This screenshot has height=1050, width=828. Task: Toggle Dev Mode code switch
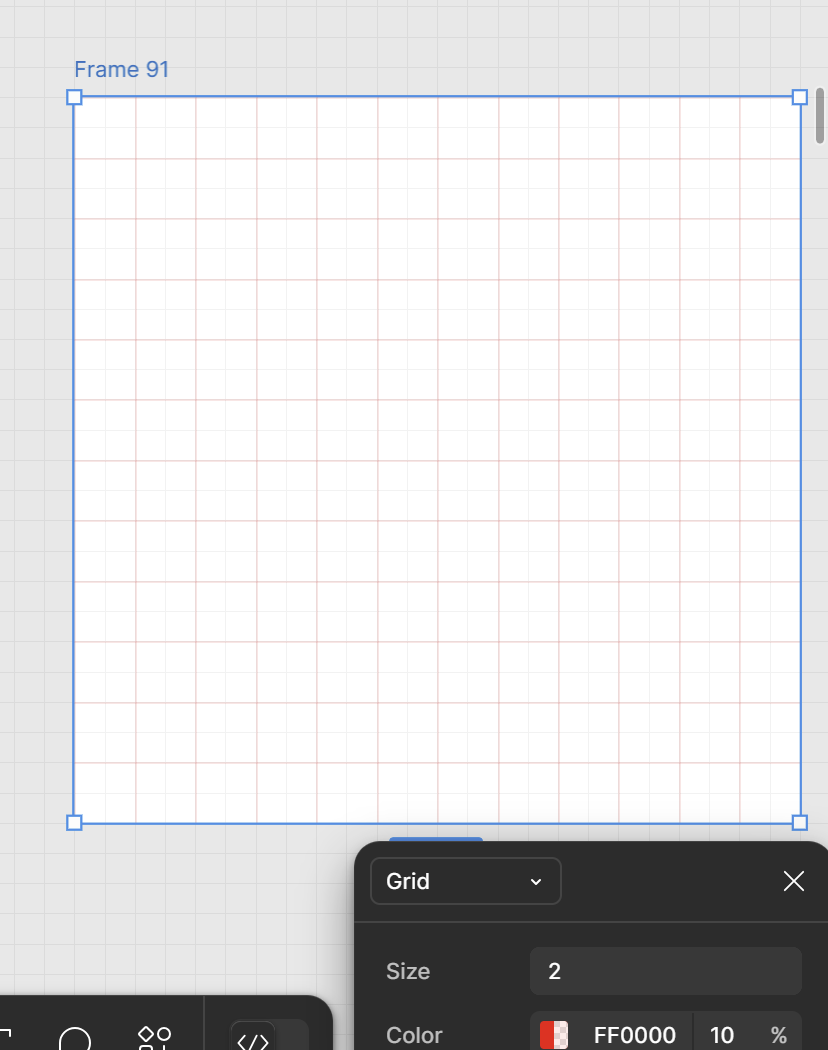point(268,1035)
